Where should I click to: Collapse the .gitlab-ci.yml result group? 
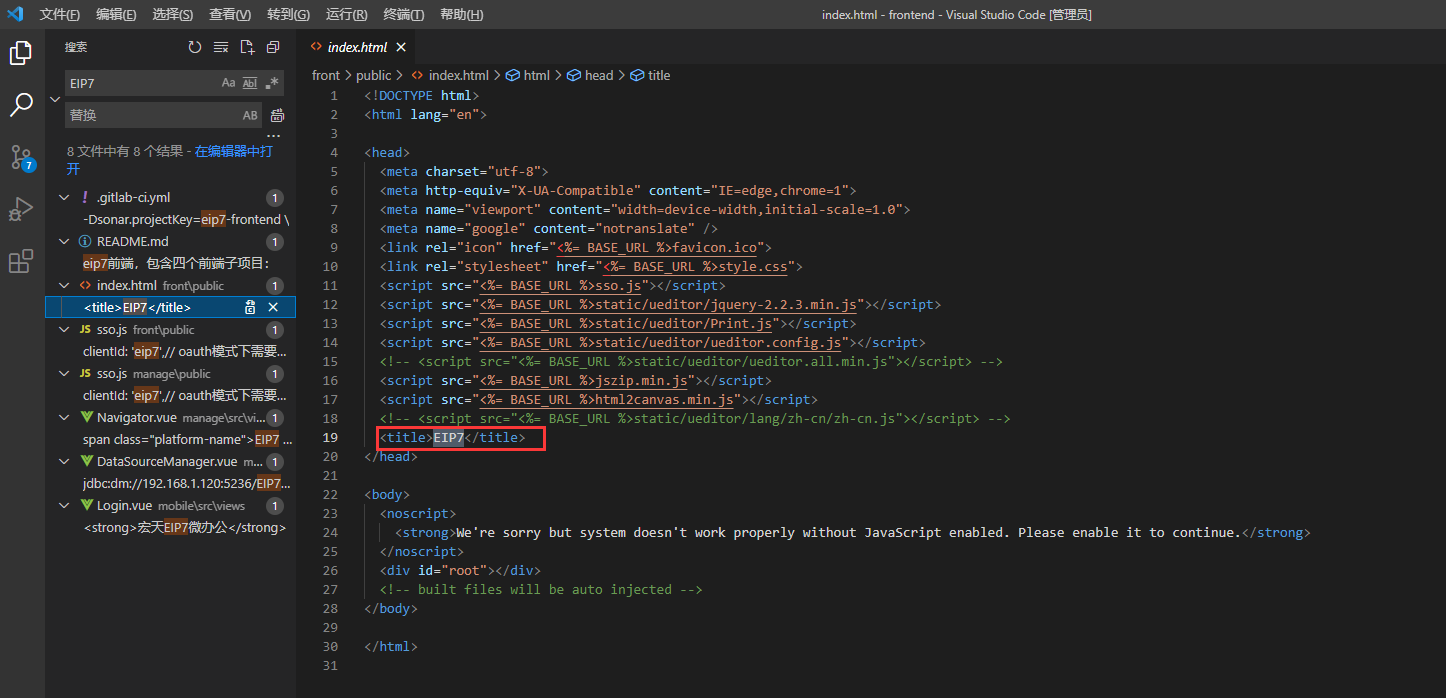click(x=65, y=198)
